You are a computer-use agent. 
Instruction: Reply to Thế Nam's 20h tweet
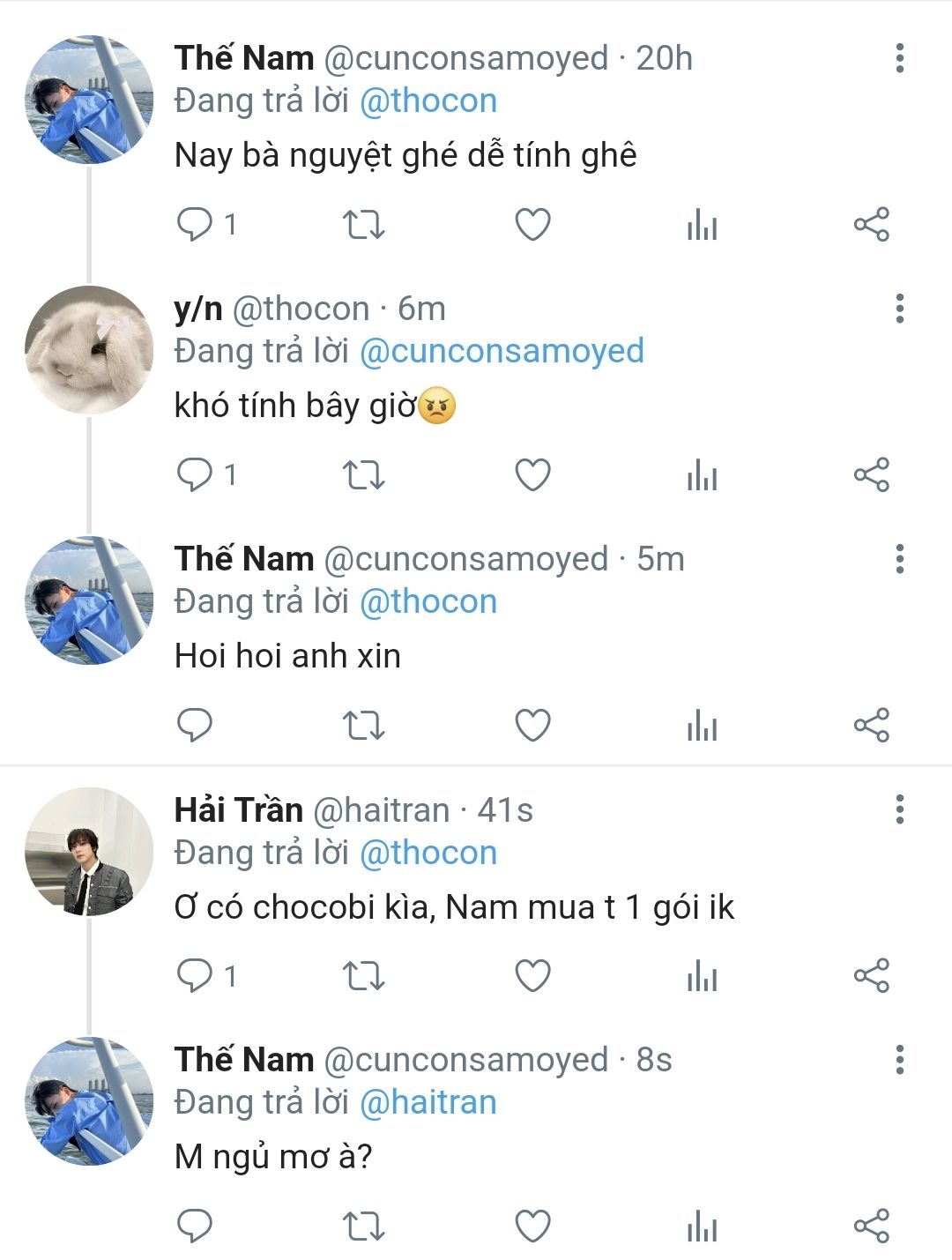point(195,225)
